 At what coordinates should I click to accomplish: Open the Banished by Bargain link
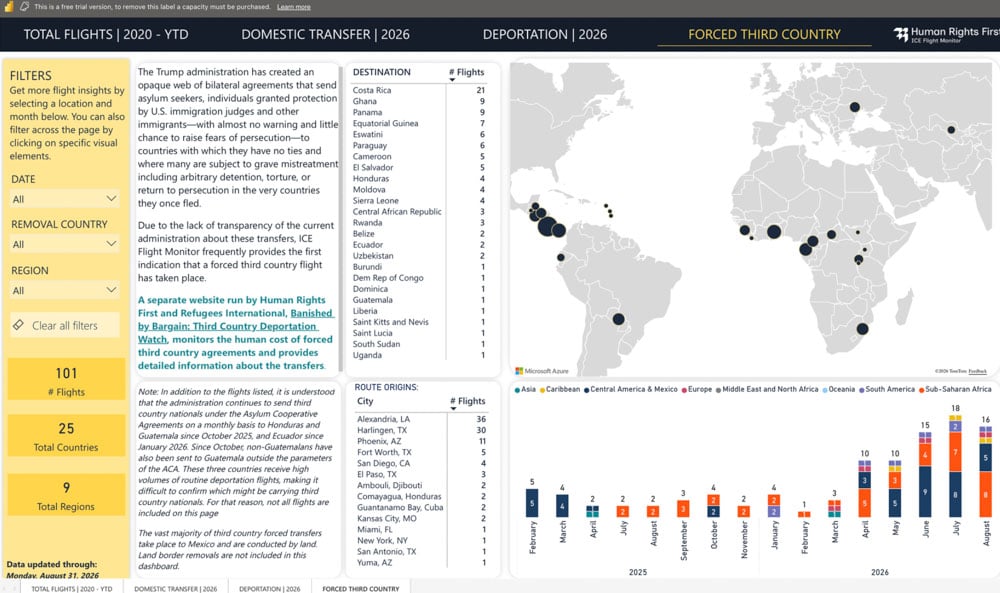(236, 326)
